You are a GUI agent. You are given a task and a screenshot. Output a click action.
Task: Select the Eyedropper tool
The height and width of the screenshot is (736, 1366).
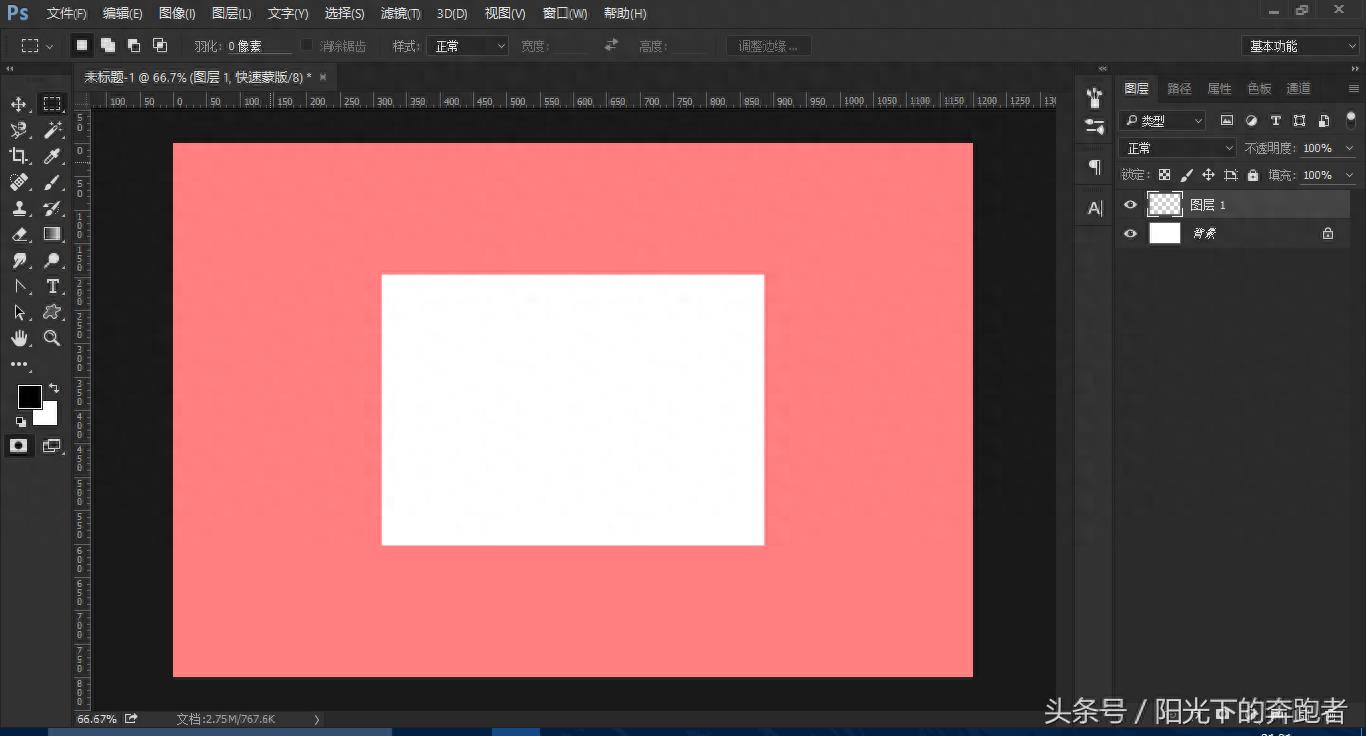pyautogui.click(x=52, y=156)
